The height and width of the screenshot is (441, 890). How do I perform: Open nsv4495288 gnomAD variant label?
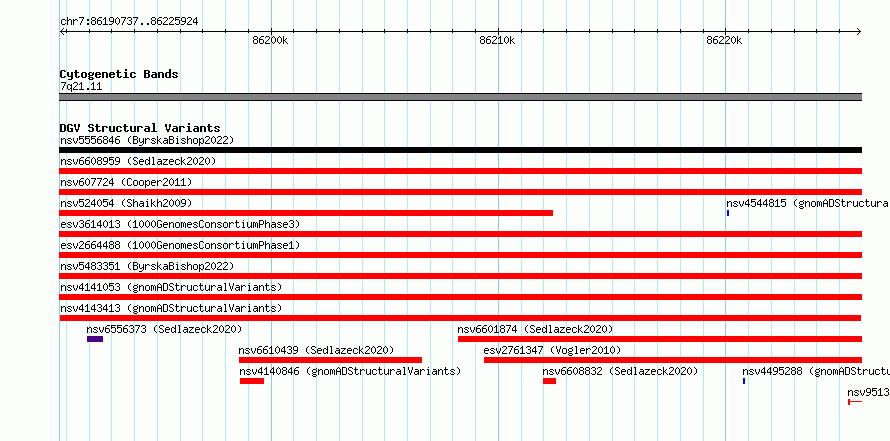pos(816,371)
